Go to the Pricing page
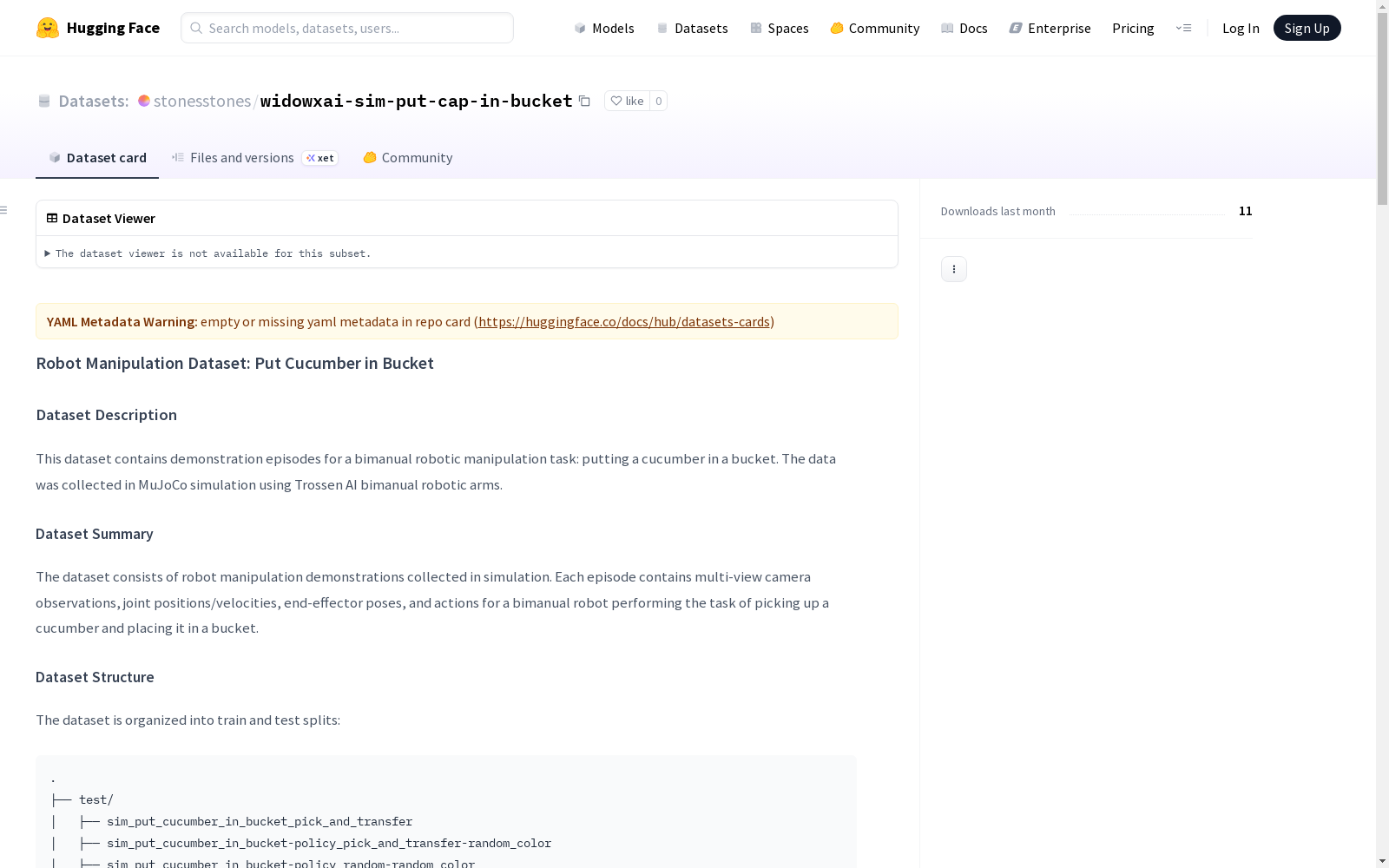This screenshot has width=1389, height=868. click(1133, 28)
